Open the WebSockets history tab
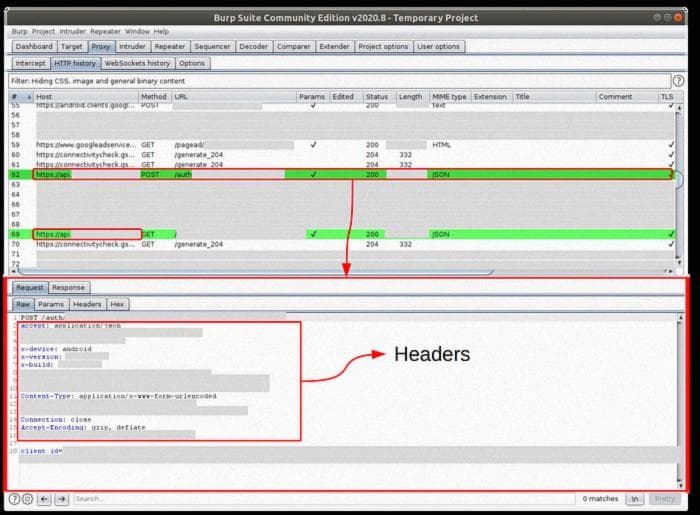 point(138,63)
